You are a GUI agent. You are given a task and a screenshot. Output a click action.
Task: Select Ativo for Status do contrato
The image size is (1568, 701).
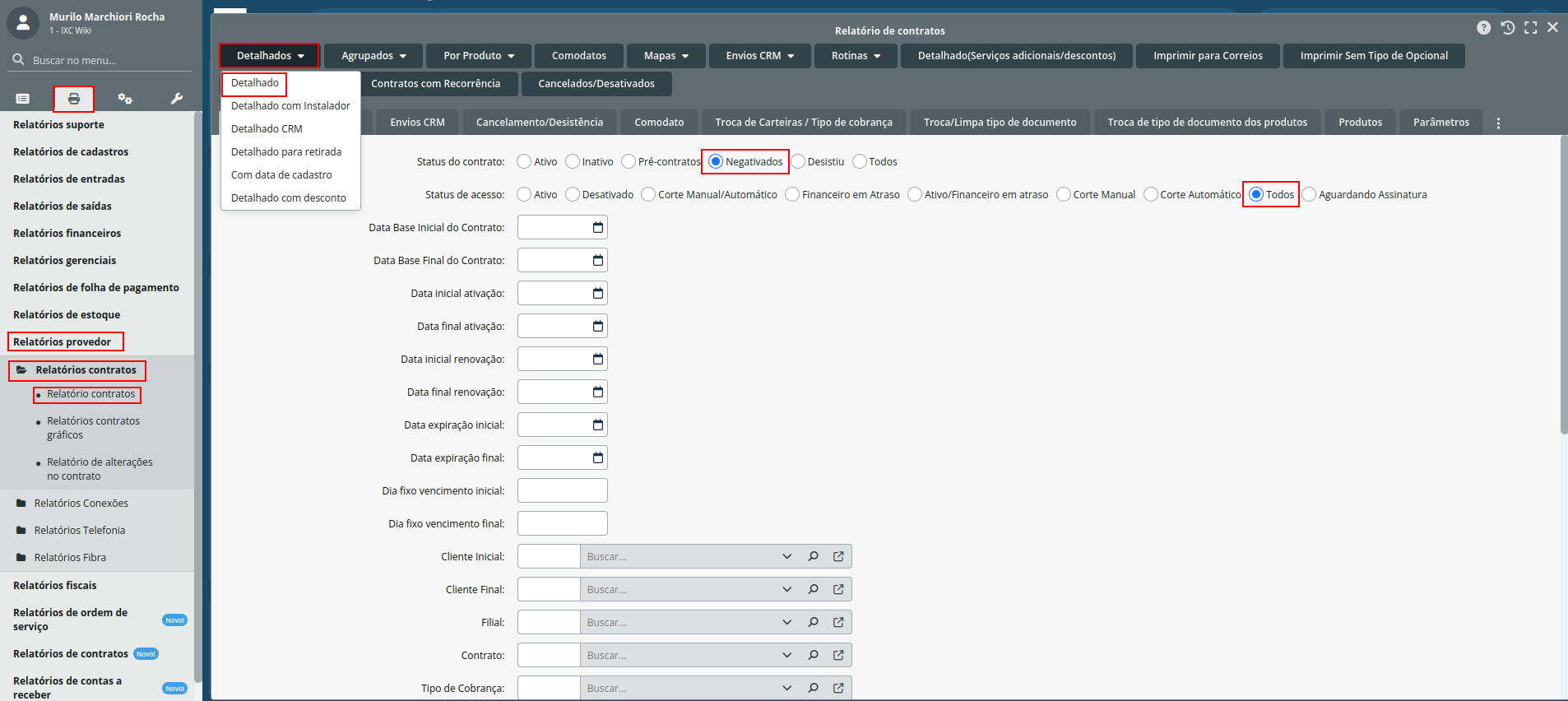[x=524, y=161]
